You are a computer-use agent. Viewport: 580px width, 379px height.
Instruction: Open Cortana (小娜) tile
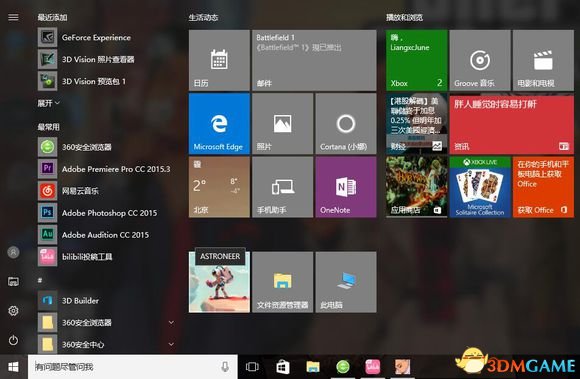tap(346, 123)
